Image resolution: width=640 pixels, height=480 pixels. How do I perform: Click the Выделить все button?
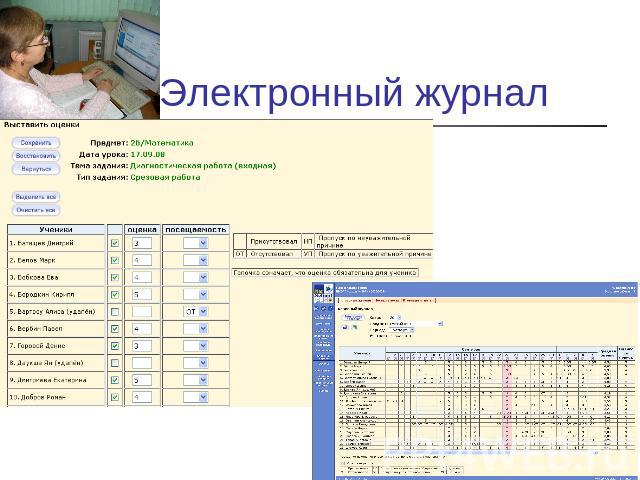pos(36,197)
